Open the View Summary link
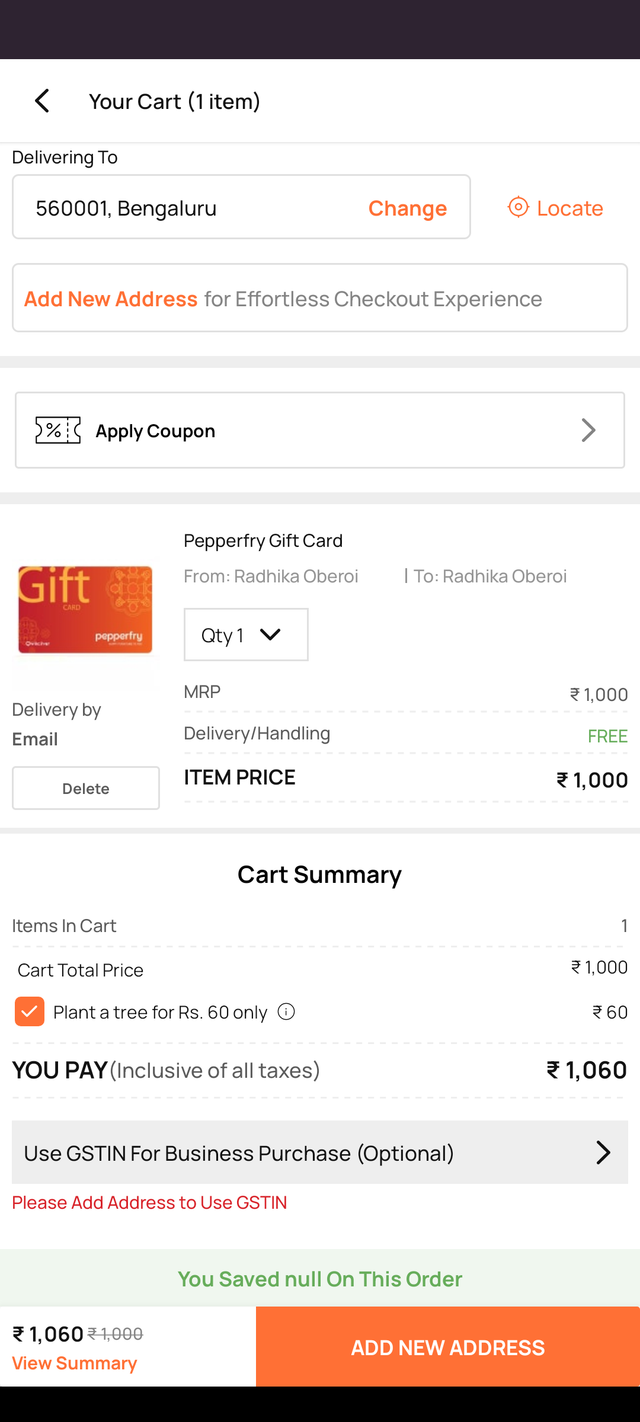This screenshot has height=1422, width=640. click(74, 1363)
